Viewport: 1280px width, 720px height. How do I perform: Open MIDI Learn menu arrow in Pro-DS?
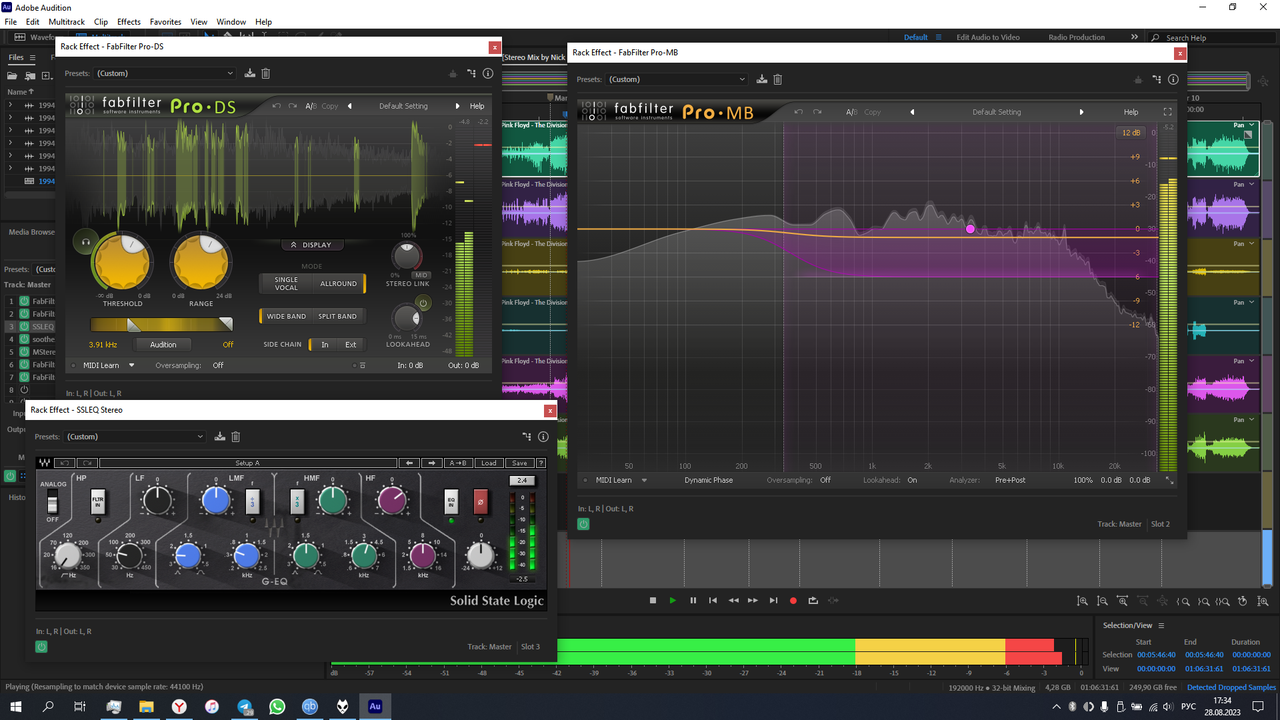coord(132,365)
